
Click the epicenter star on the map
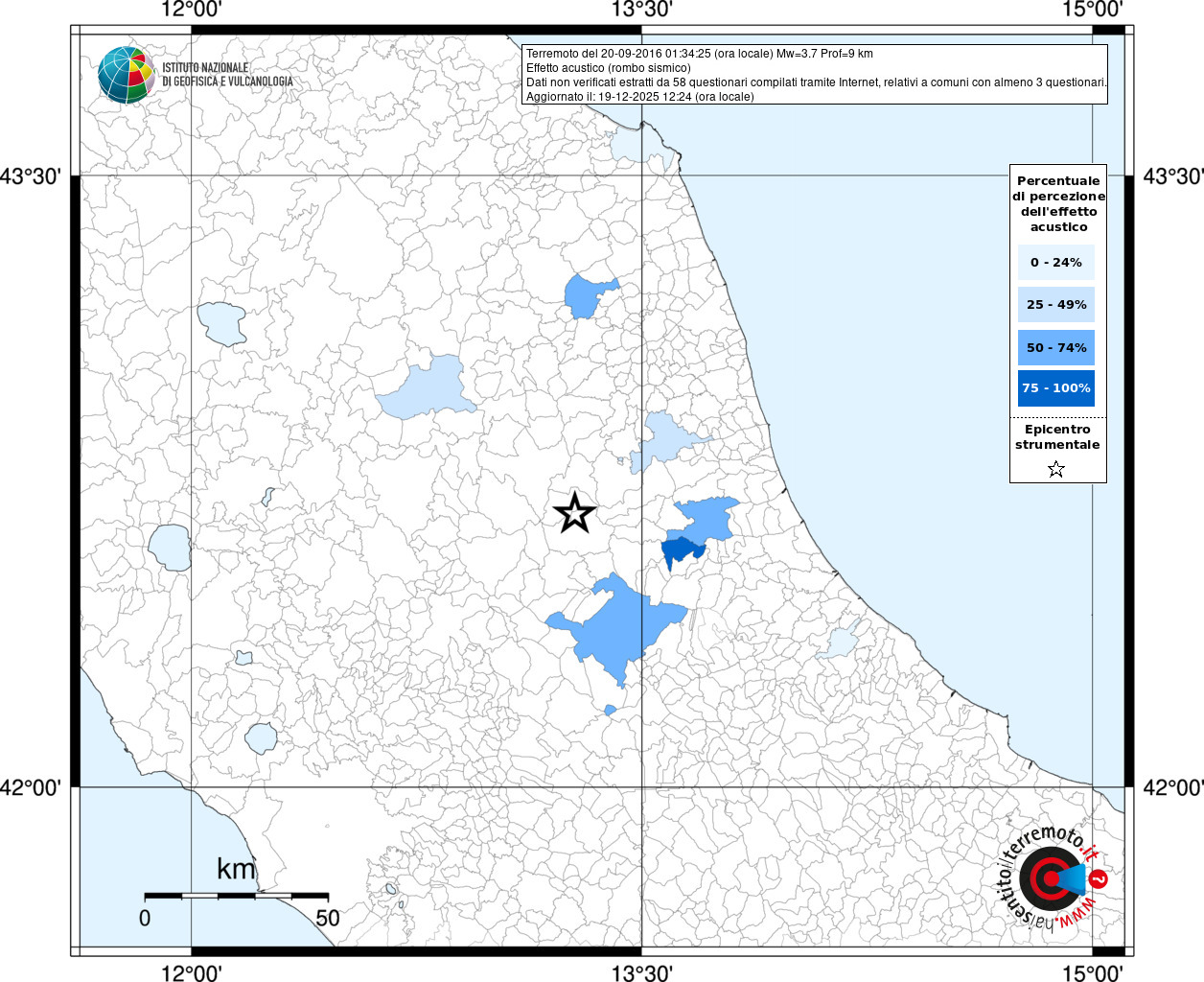[x=575, y=513]
